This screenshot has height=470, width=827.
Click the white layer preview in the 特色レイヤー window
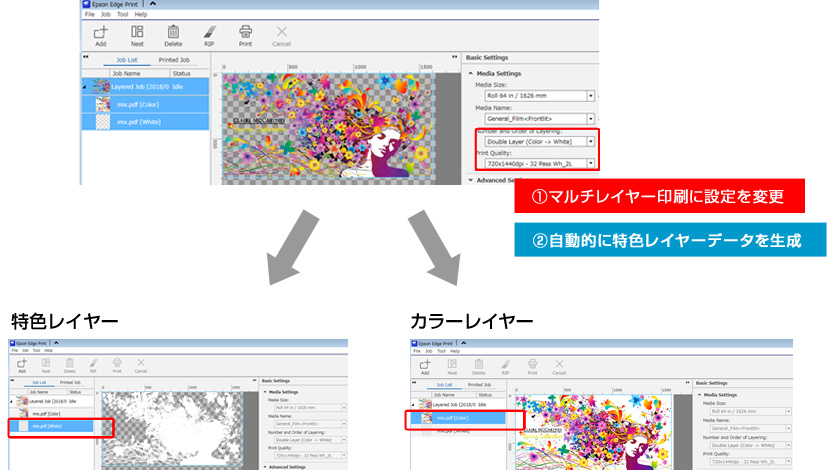[x=171, y=428]
